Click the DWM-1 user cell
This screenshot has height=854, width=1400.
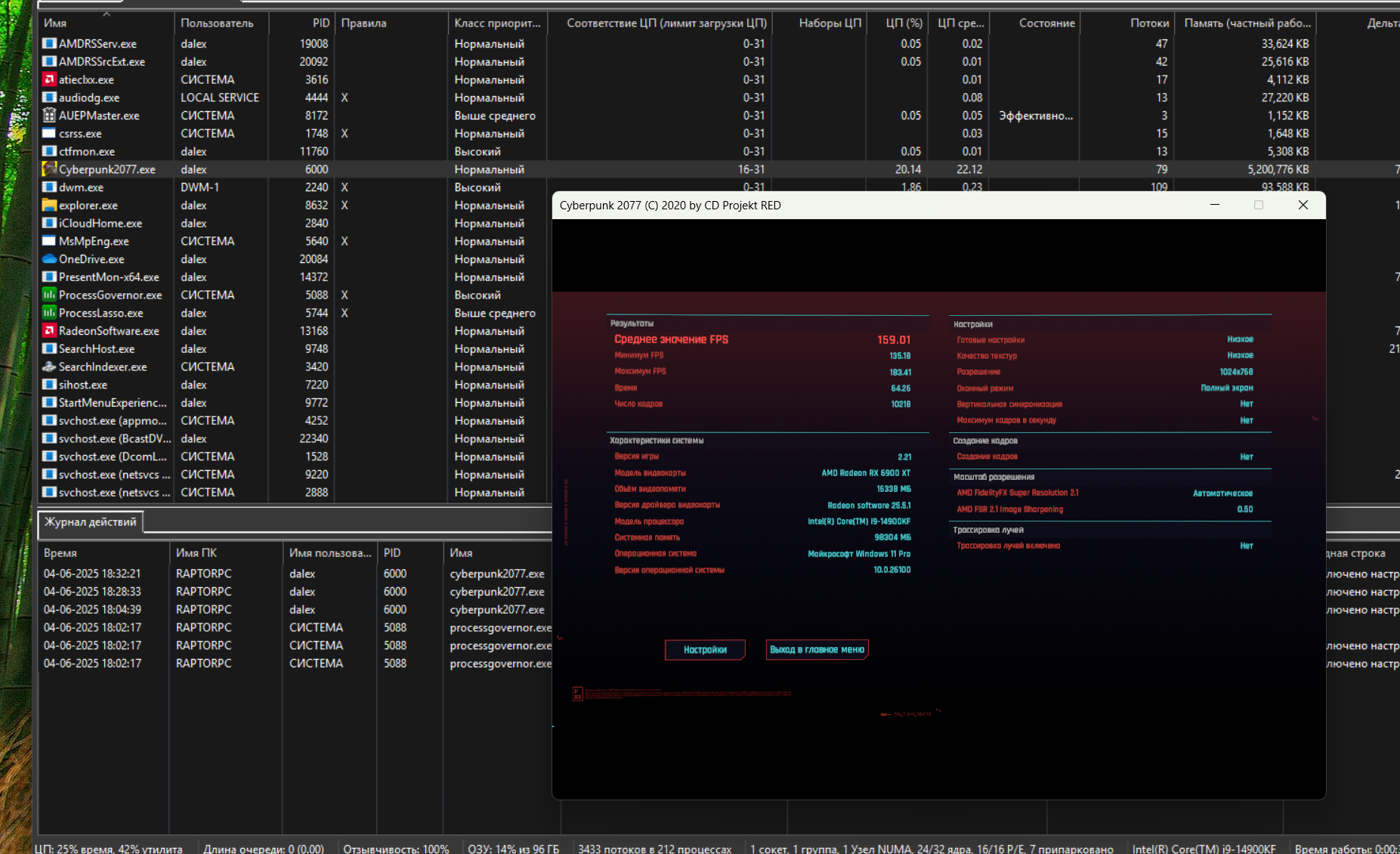(199, 187)
